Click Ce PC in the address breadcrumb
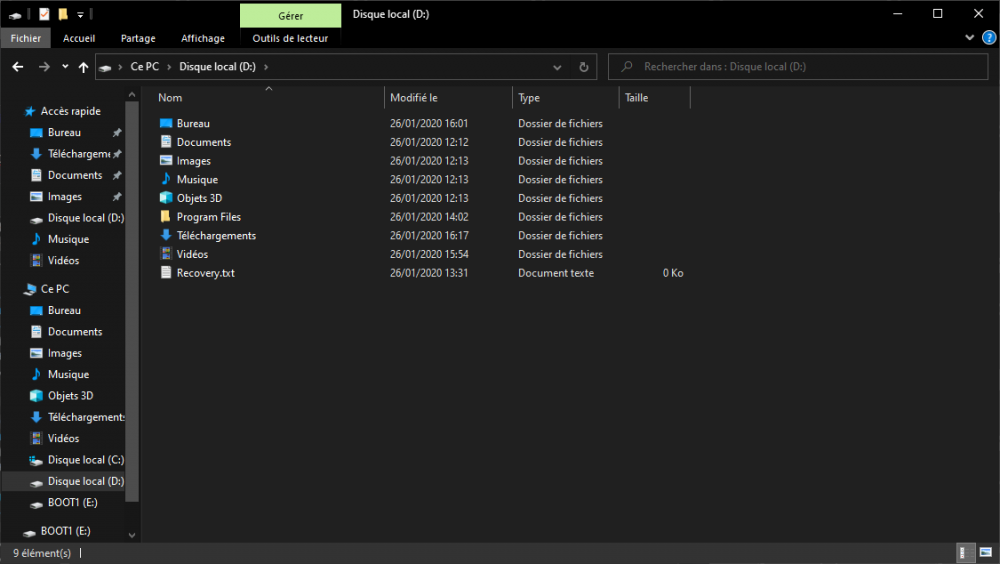 point(144,67)
